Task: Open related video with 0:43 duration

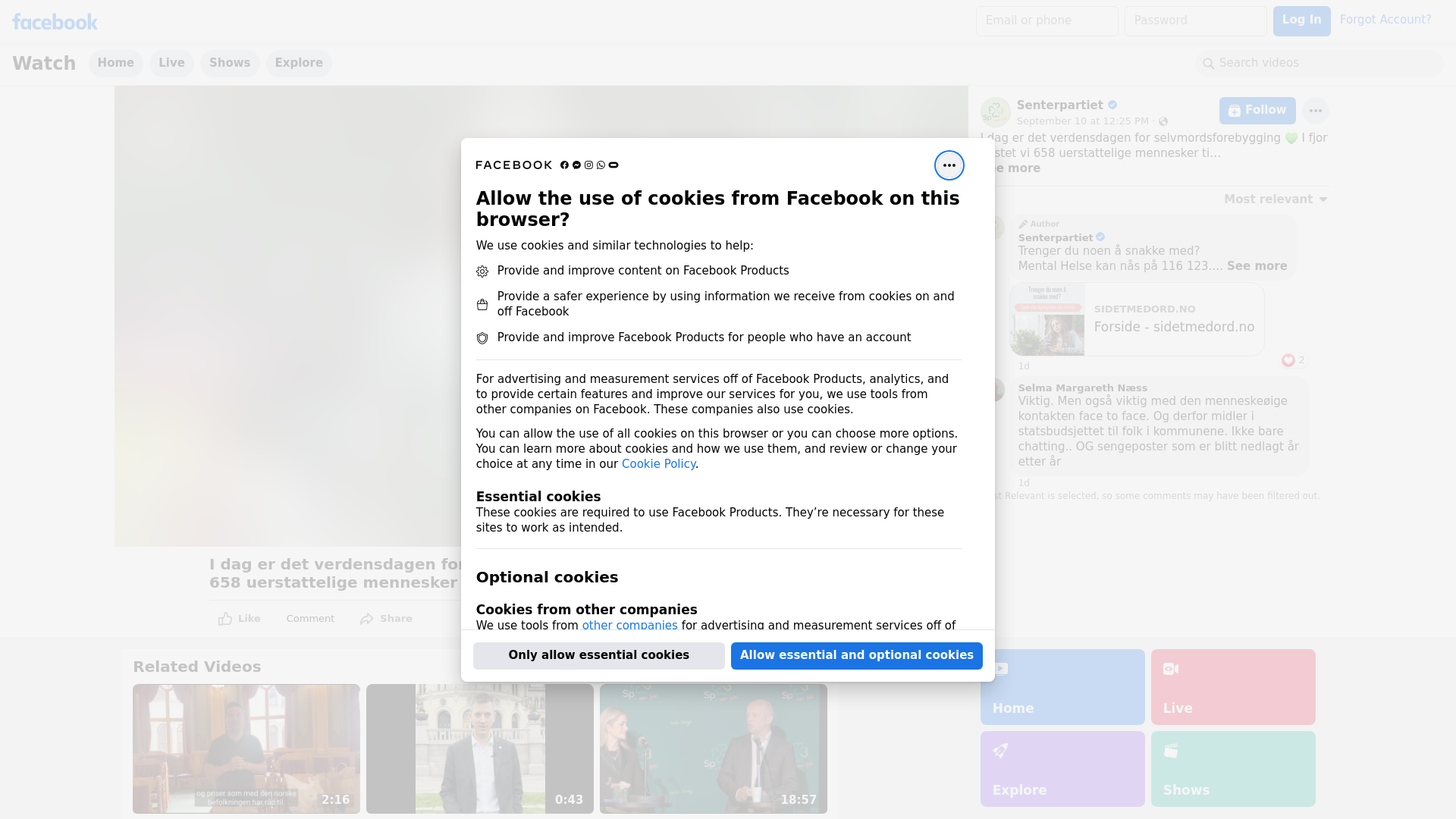Action: pos(480,748)
